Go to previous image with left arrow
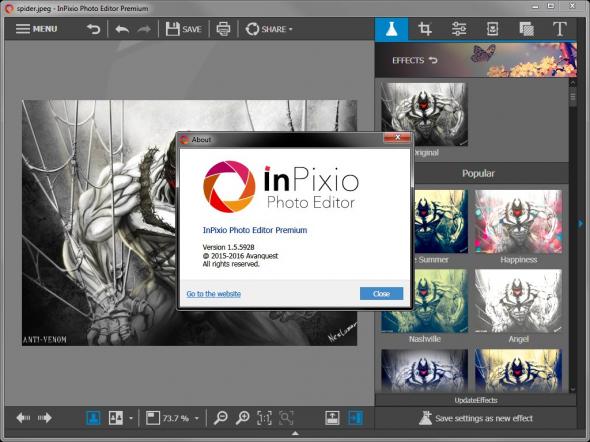The width and height of the screenshot is (590, 442). (x=23, y=418)
